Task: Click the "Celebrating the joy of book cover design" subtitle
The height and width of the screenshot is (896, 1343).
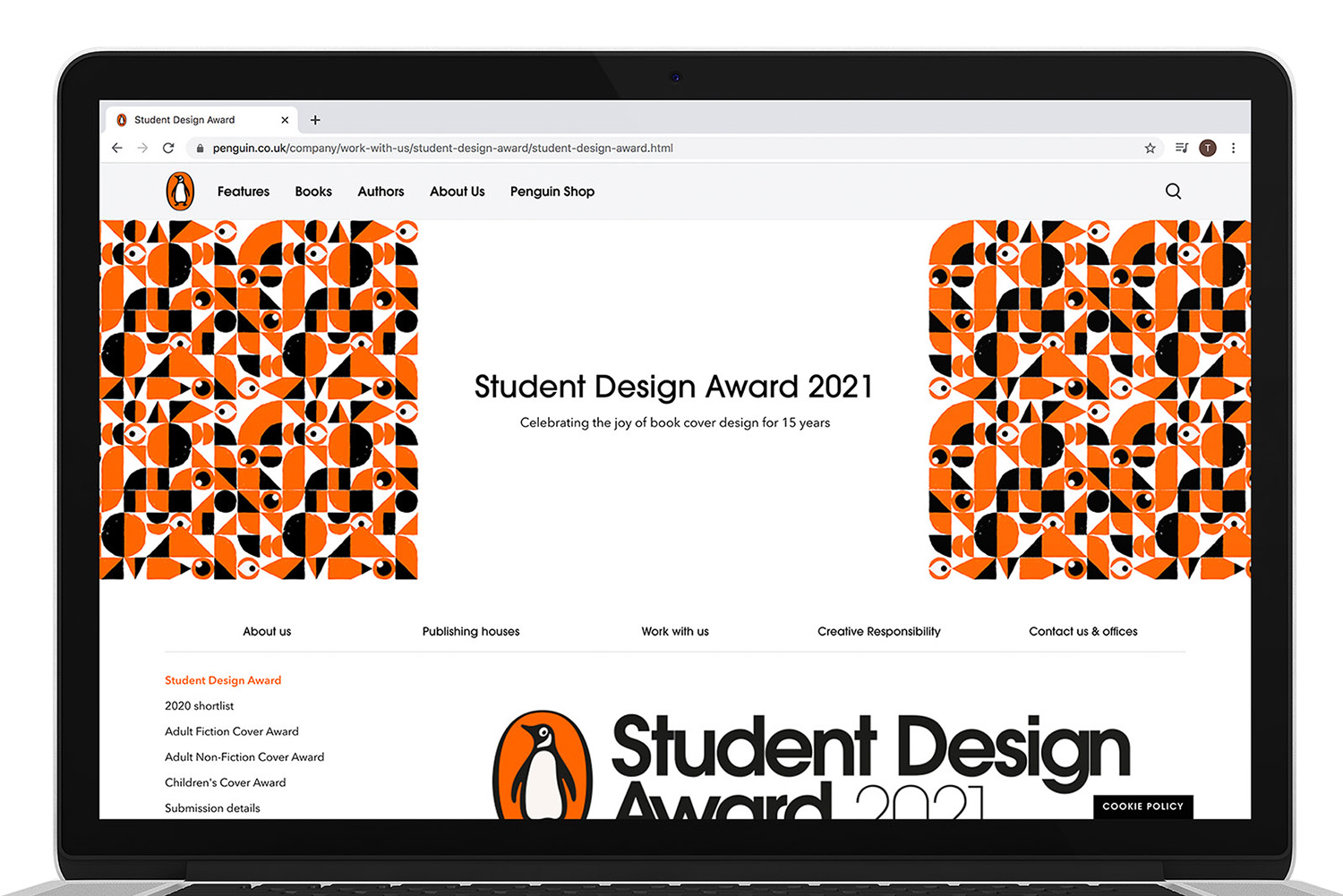Action: click(675, 422)
